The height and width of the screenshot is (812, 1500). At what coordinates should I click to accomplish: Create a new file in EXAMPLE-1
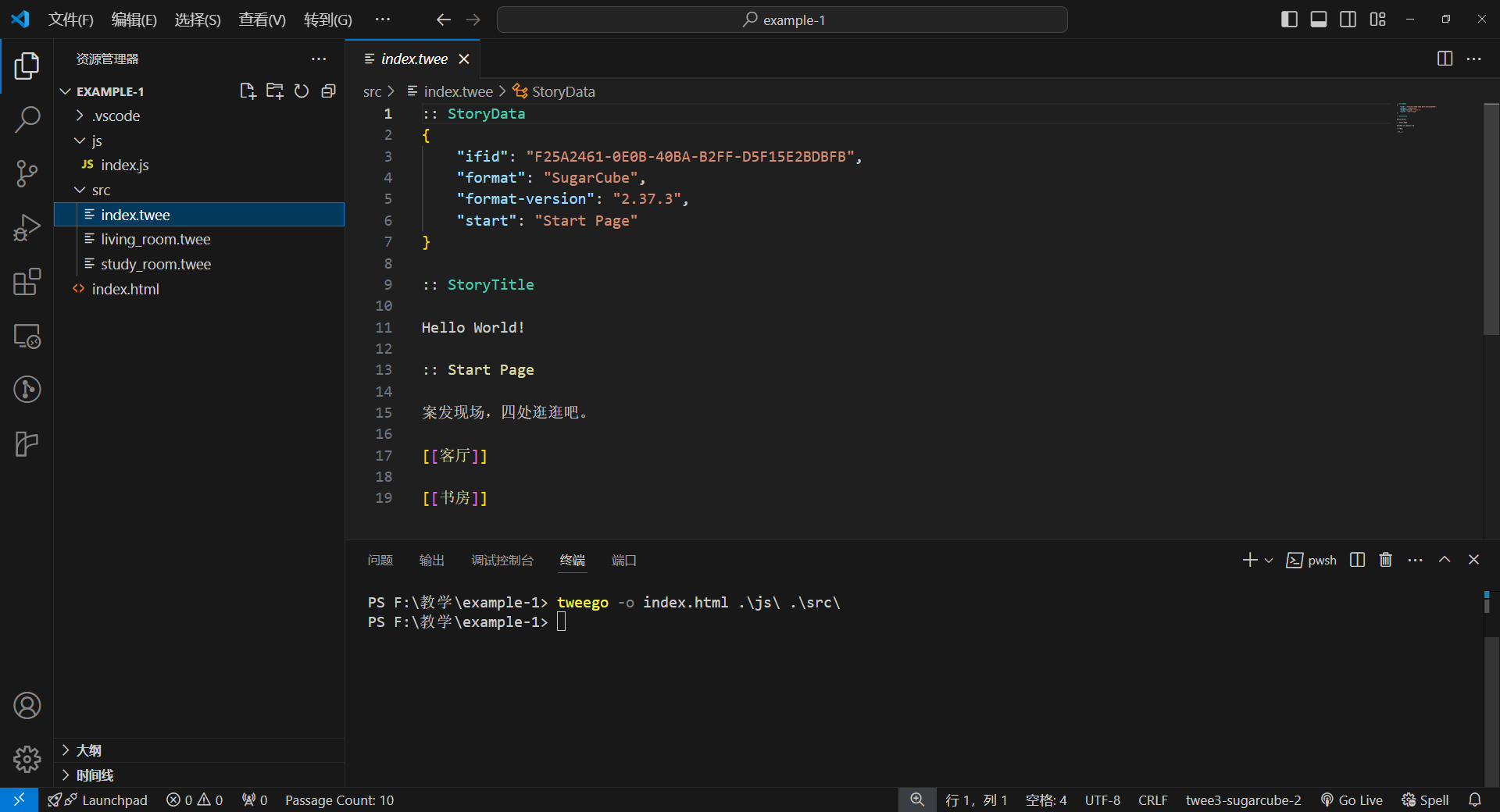coord(248,91)
